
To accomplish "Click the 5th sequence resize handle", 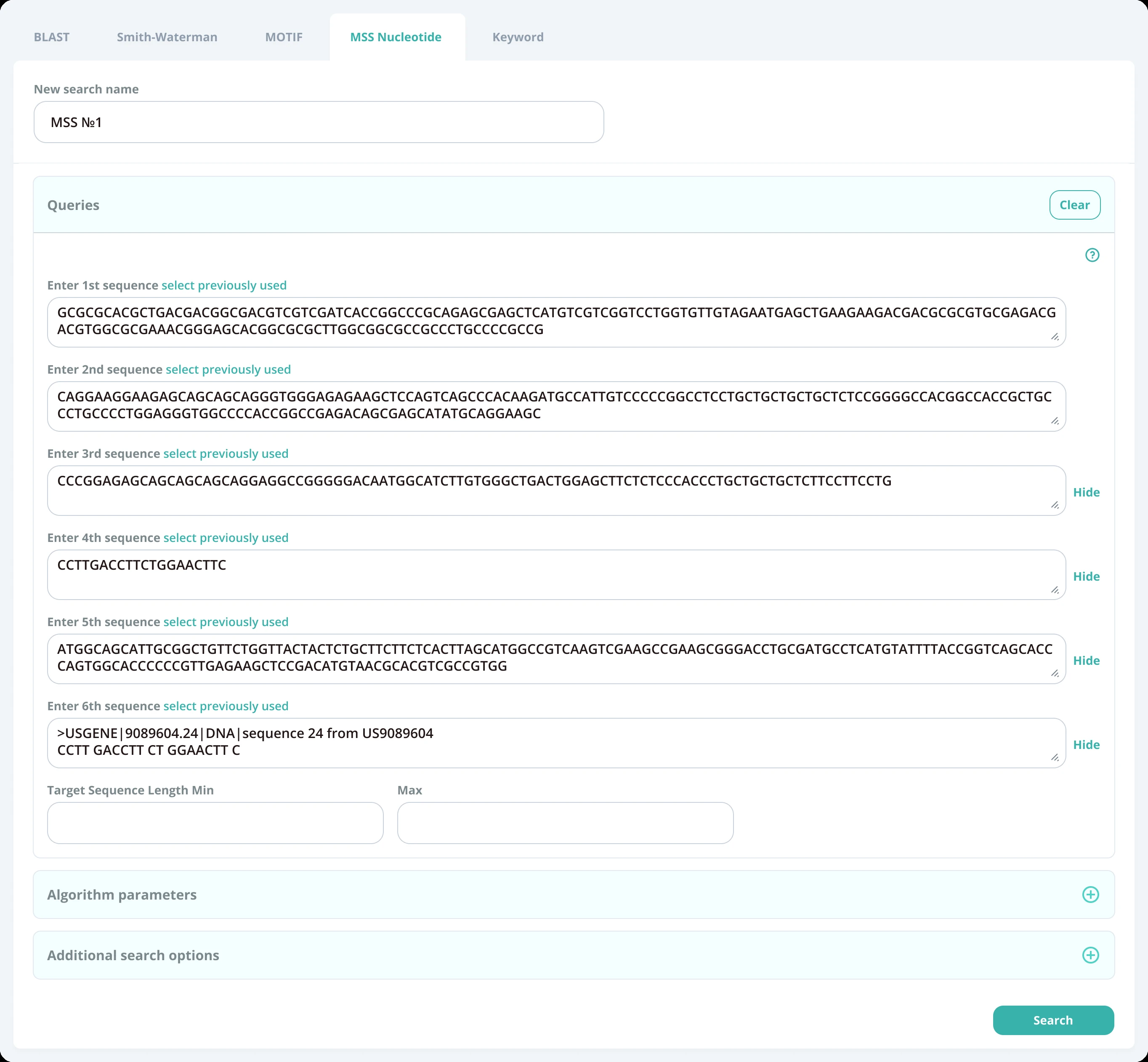I will [x=1055, y=674].
